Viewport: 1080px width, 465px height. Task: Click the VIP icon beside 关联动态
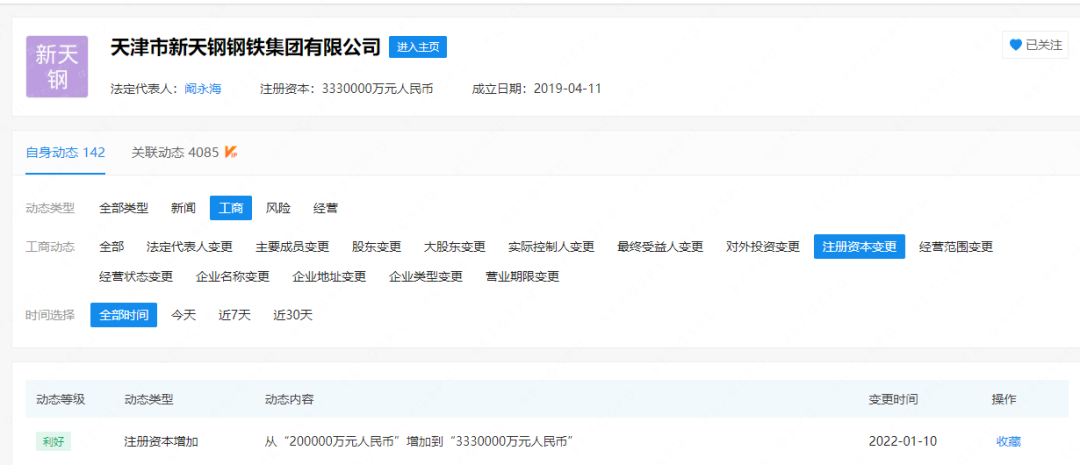231,152
